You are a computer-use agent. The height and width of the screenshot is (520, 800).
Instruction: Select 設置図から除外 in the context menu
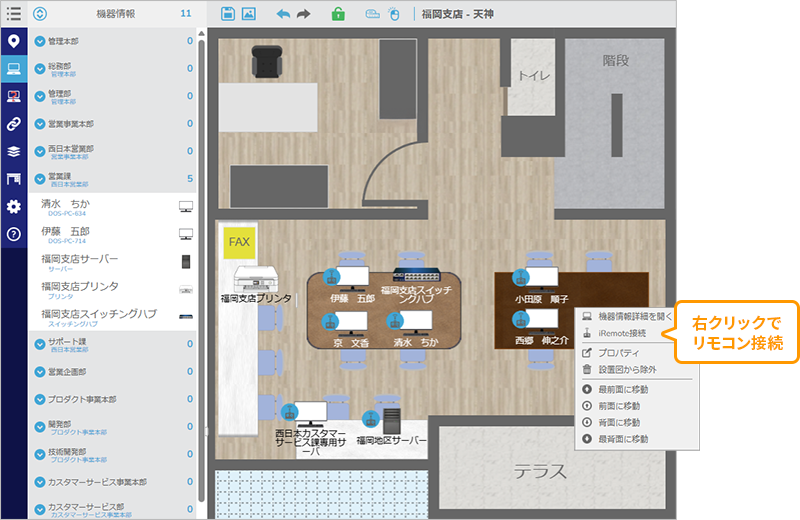625,370
